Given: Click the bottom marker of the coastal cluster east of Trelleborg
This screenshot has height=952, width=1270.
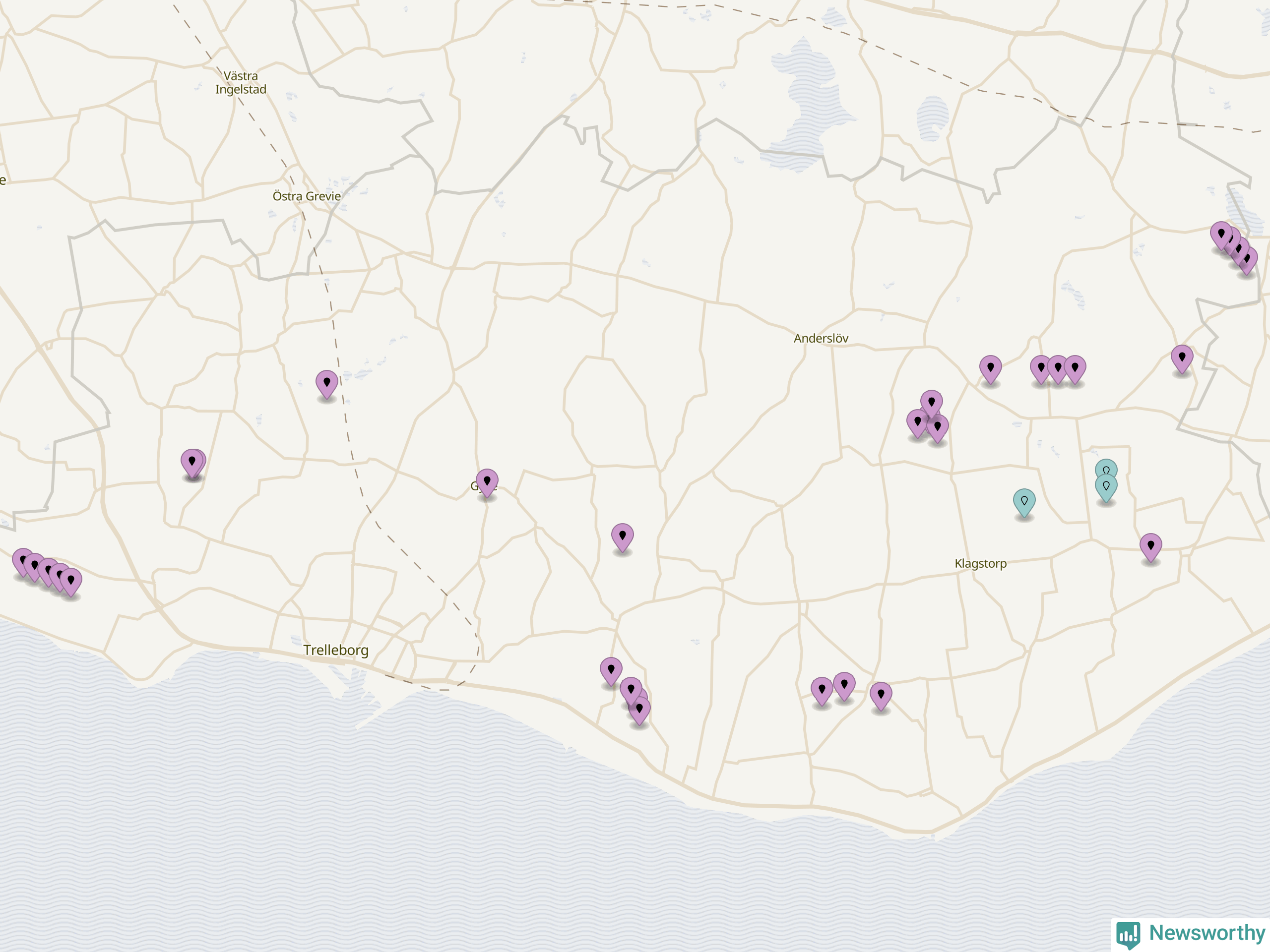Looking at the screenshot, I should [639, 711].
